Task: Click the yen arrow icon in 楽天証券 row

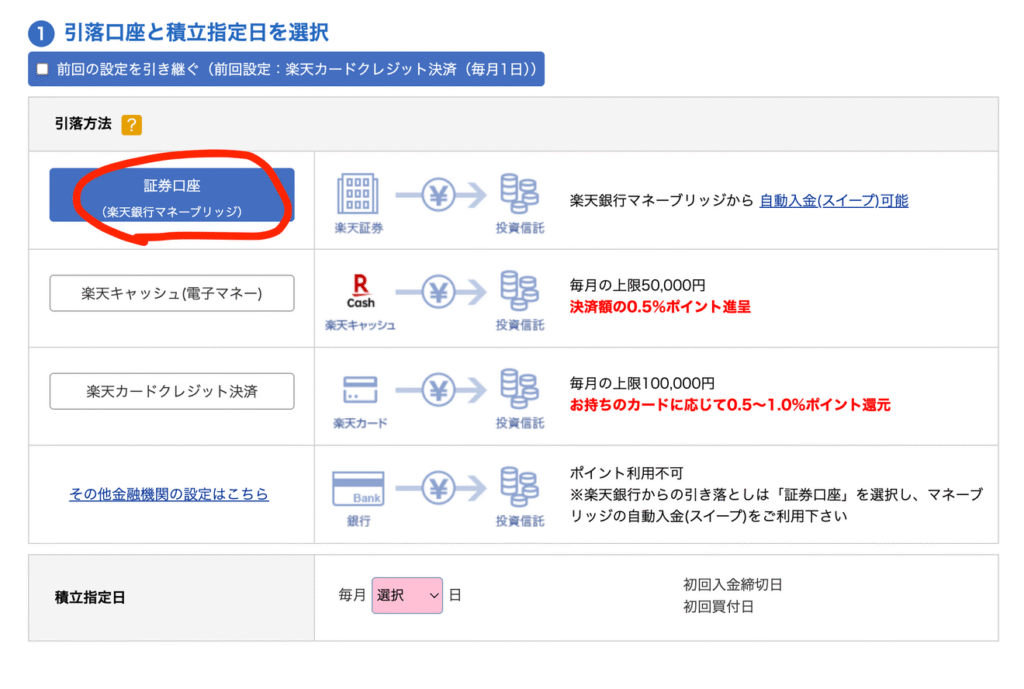Action: tap(440, 195)
